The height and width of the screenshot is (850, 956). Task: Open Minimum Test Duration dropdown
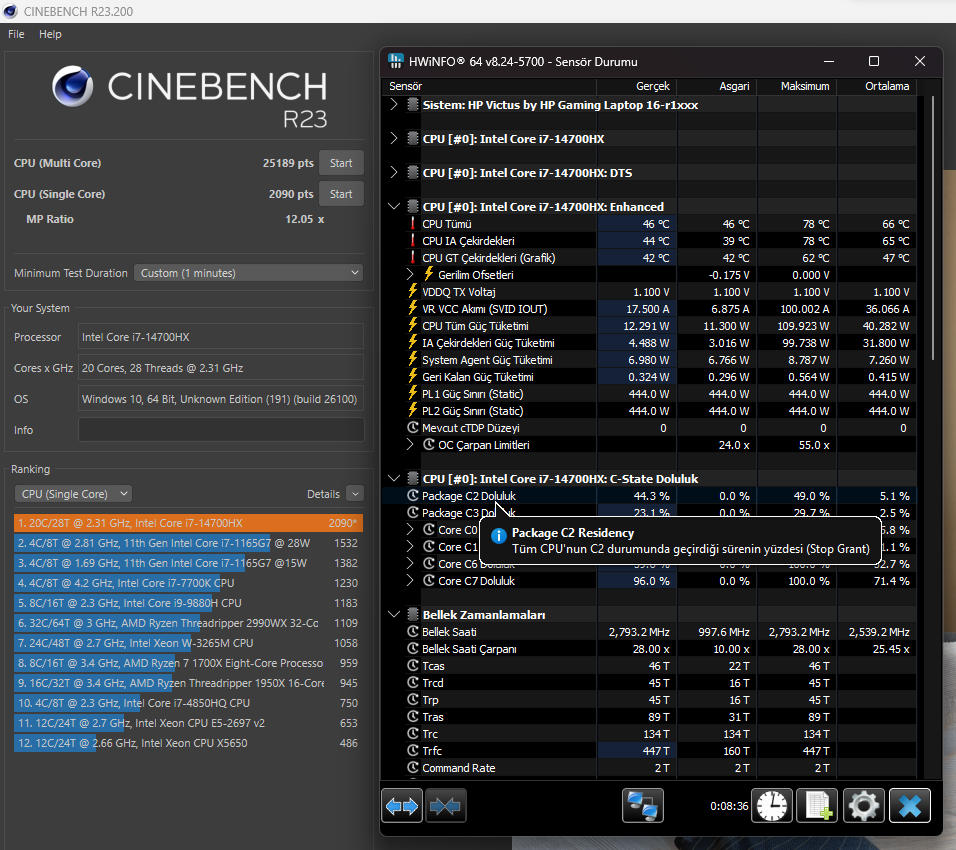(248, 273)
